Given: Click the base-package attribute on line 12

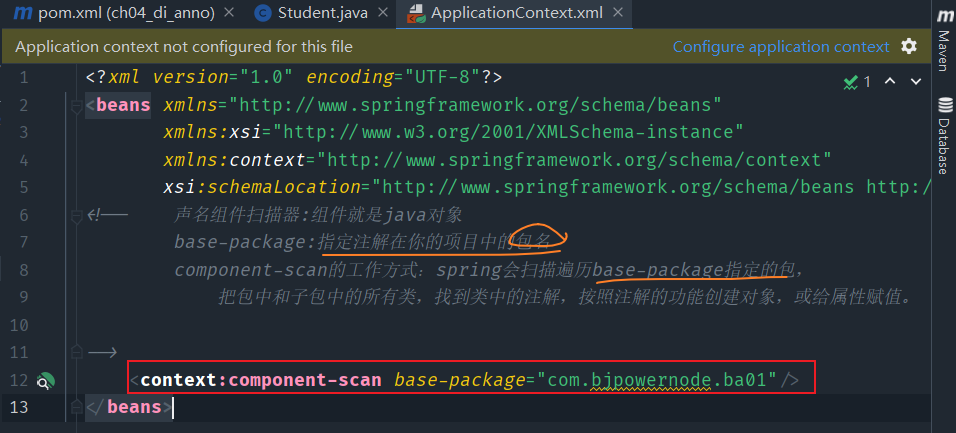Looking at the screenshot, I should (459, 381).
